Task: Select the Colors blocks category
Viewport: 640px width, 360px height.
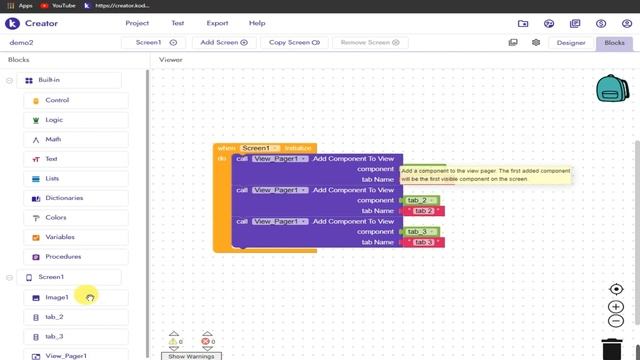Action: [x=76, y=218]
